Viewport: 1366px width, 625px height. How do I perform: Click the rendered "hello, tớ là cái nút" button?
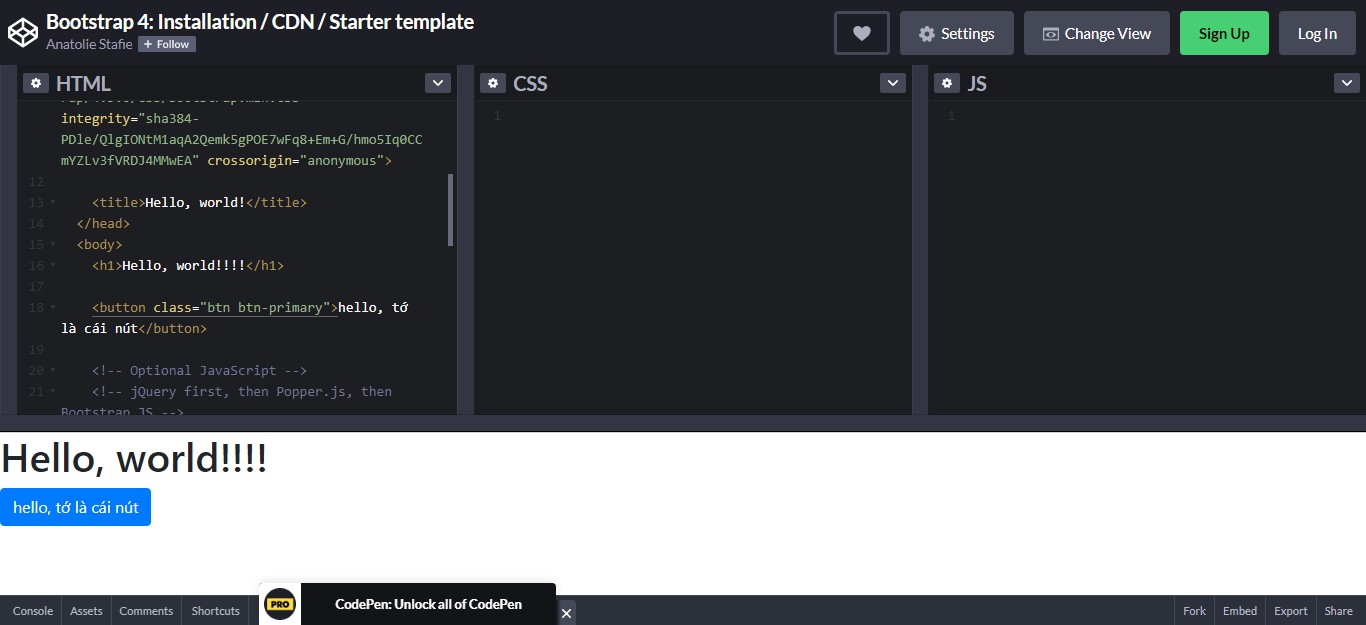point(75,507)
